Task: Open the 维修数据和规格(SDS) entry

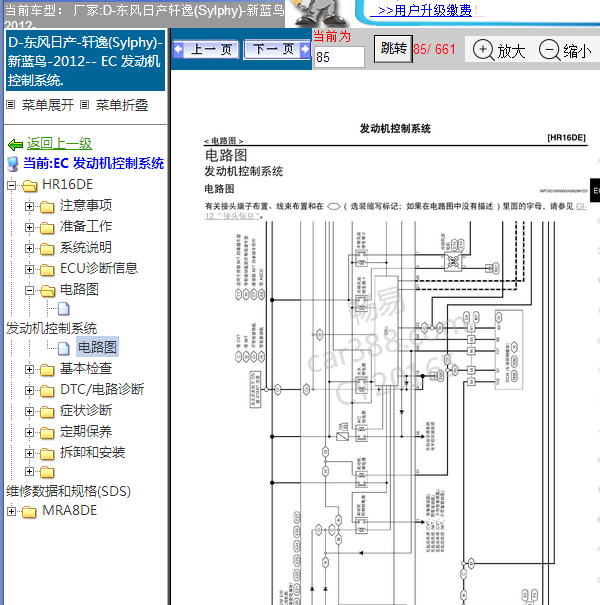Action: [68, 491]
